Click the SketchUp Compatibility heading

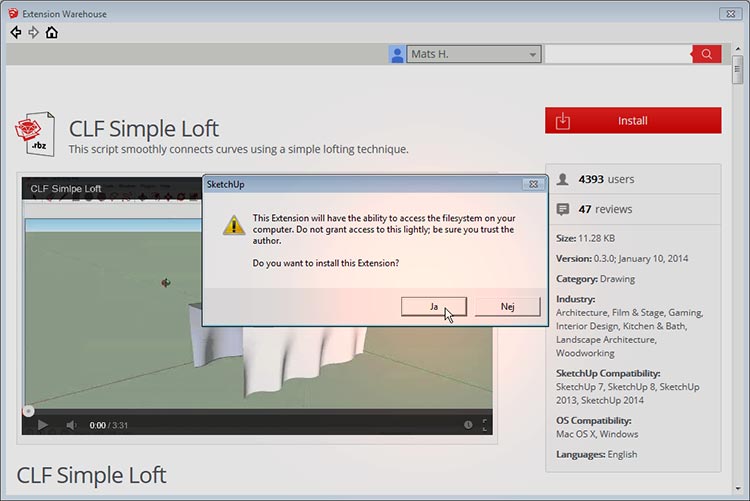pos(608,373)
